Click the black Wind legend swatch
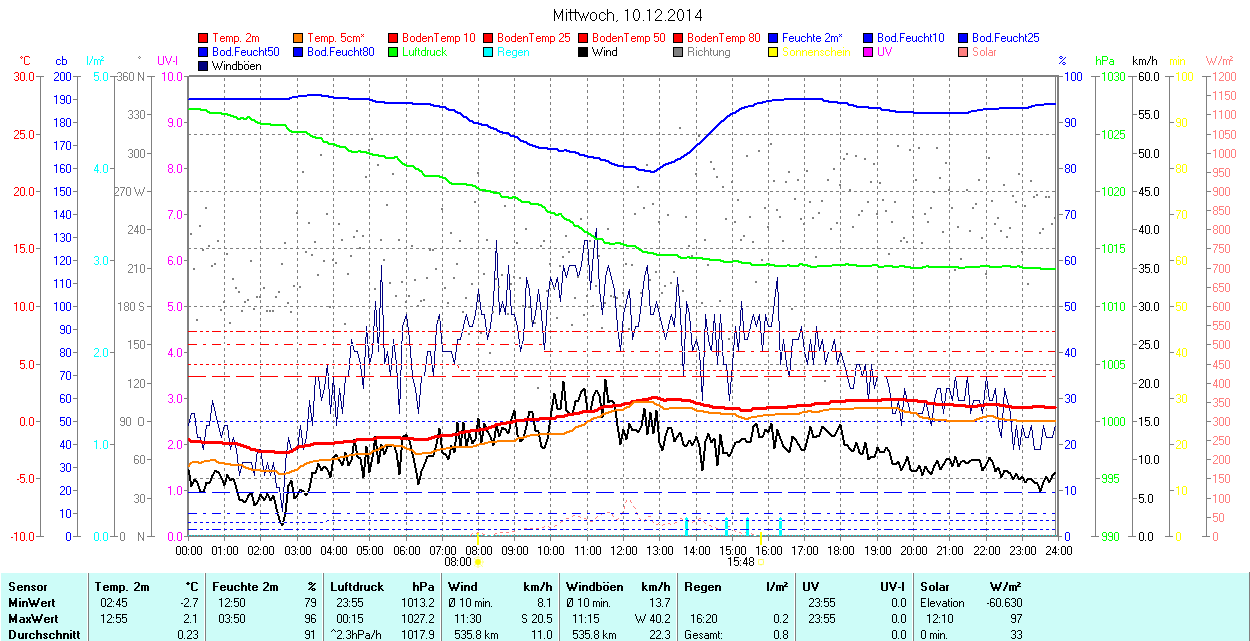The height and width of the screenshot is (641, 1250). [x=584, y=52]
